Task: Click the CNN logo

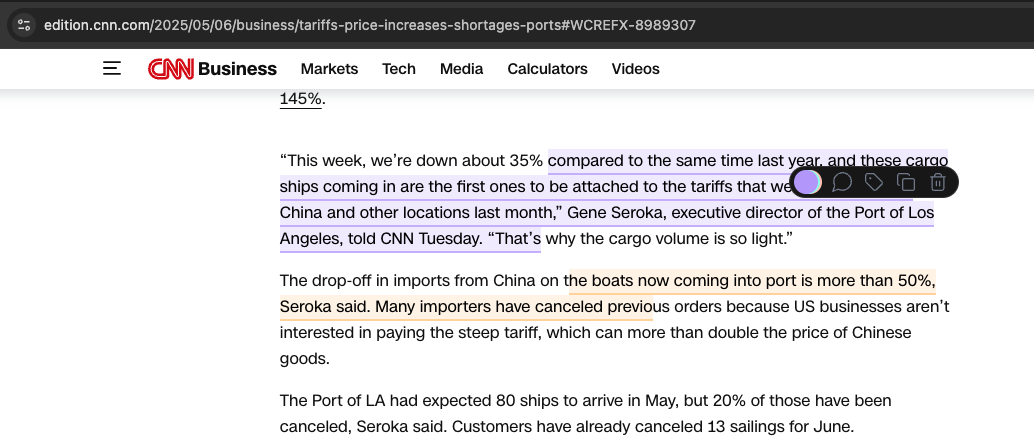Action: pos(171,69)
